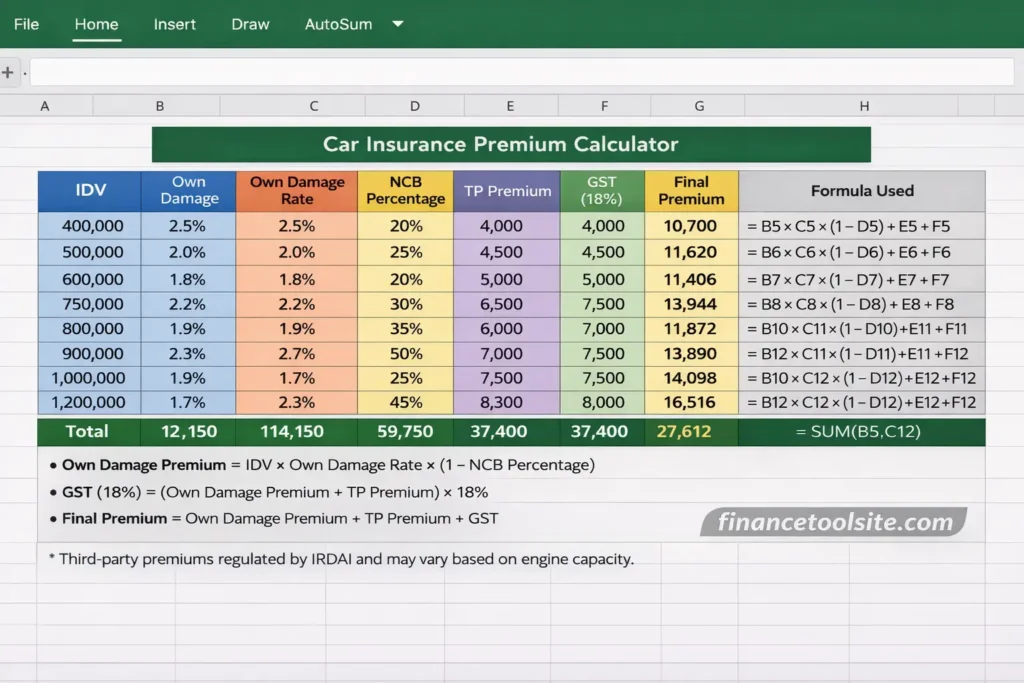Image resolution: width=1024 pixels, height=683 pixels.
Task: Select the Home tab
Action: tap(97, 24)
